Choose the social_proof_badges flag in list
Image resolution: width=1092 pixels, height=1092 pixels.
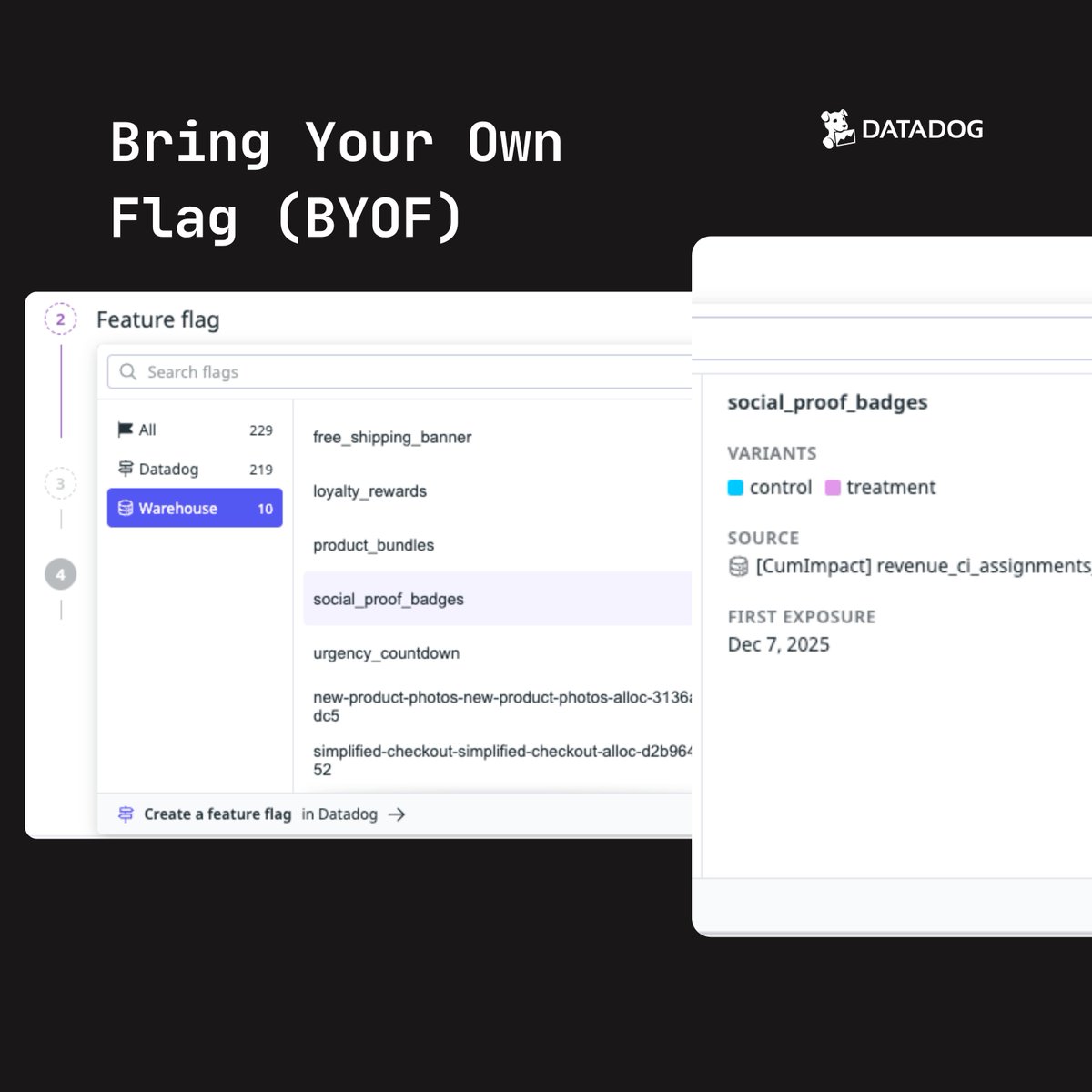coord(497,599)
